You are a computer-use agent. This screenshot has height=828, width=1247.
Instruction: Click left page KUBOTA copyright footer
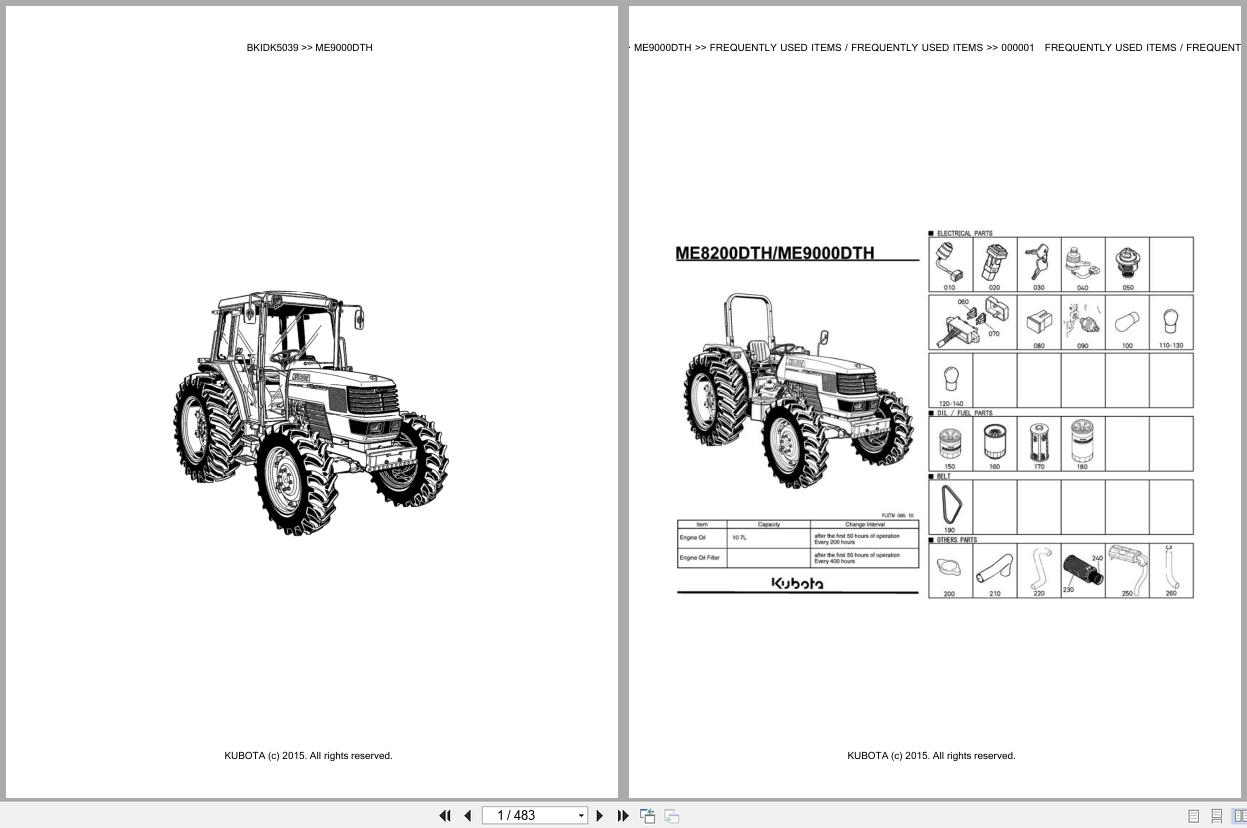[x=308, y=756]
